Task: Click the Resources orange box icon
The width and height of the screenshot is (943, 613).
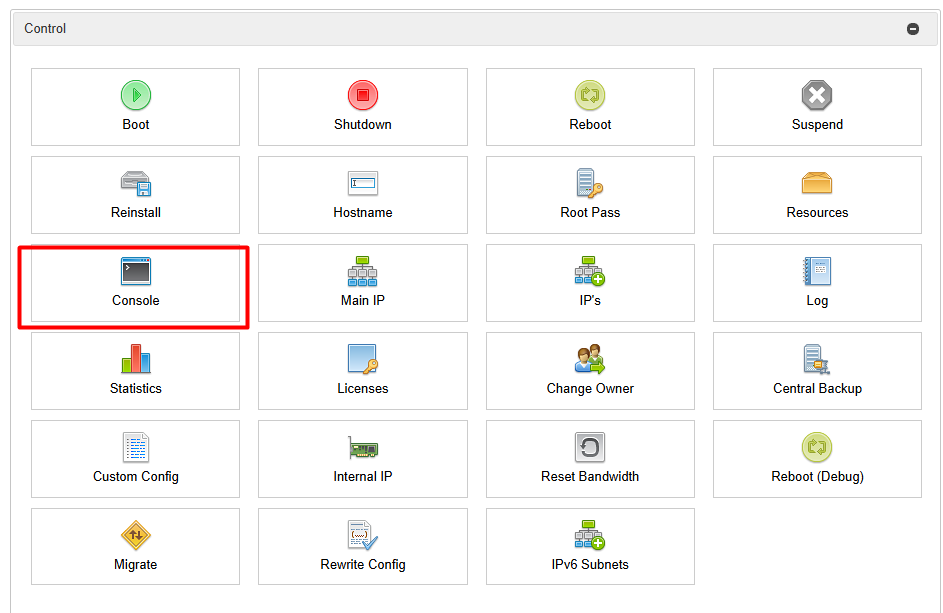Action: point(817,183)
